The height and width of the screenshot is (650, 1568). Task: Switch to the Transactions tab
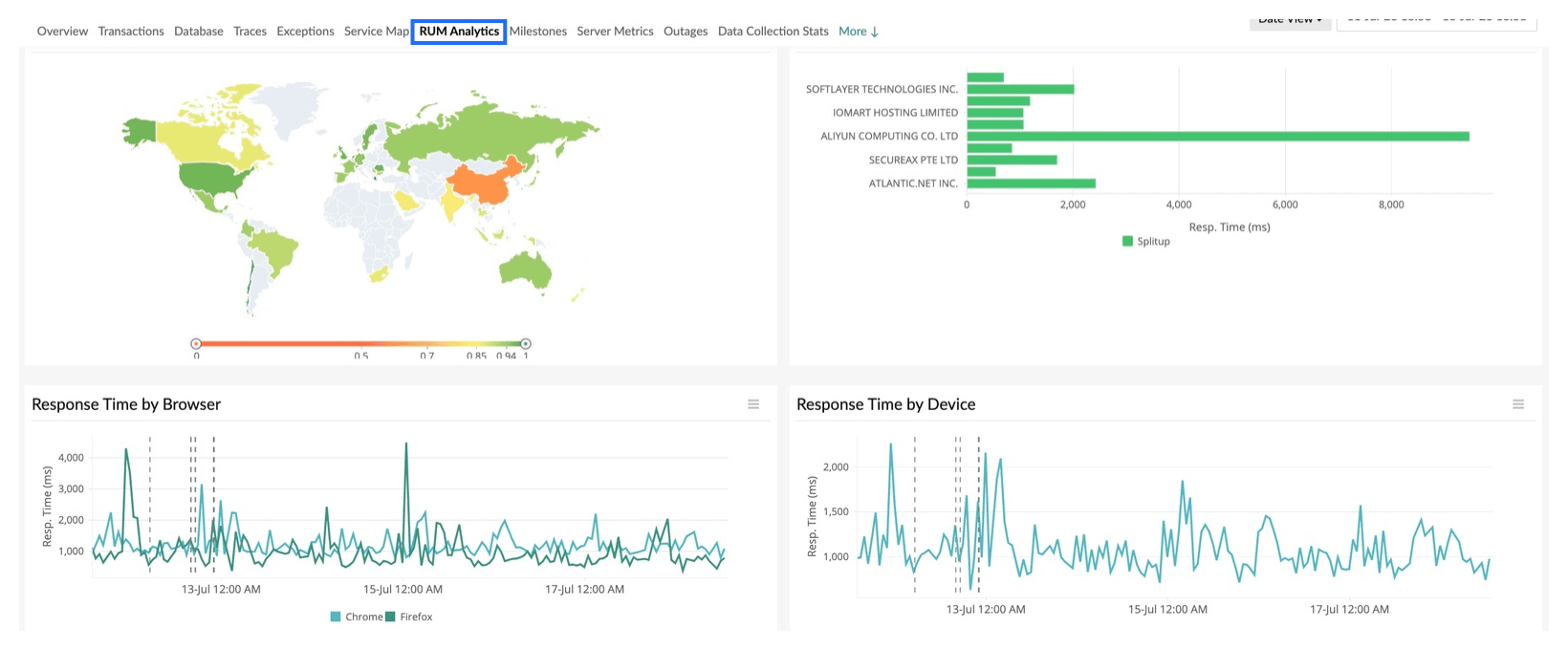click(131, 32)
